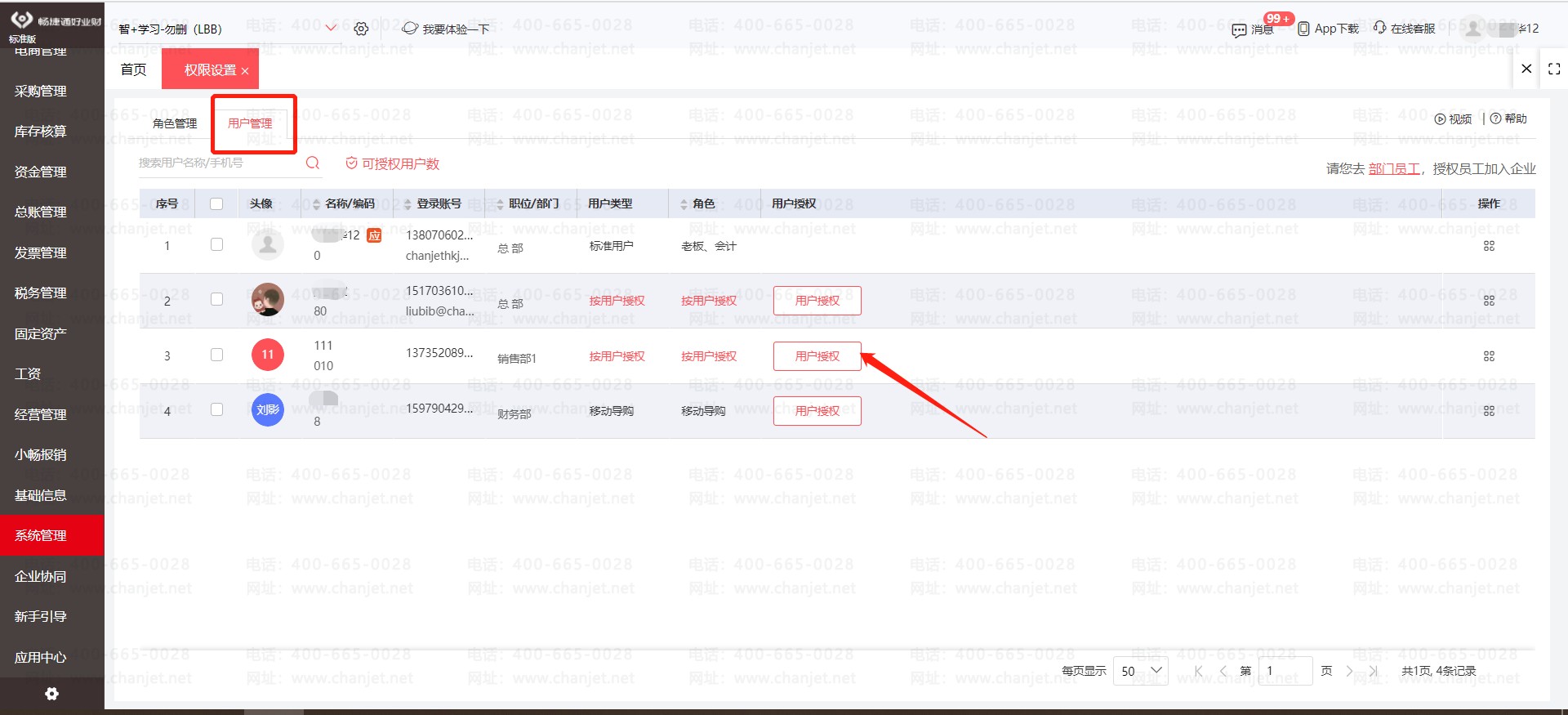Screen dimensions: 1568x715
Task: Go to the next page arrow
Action: click(1349, 671)
